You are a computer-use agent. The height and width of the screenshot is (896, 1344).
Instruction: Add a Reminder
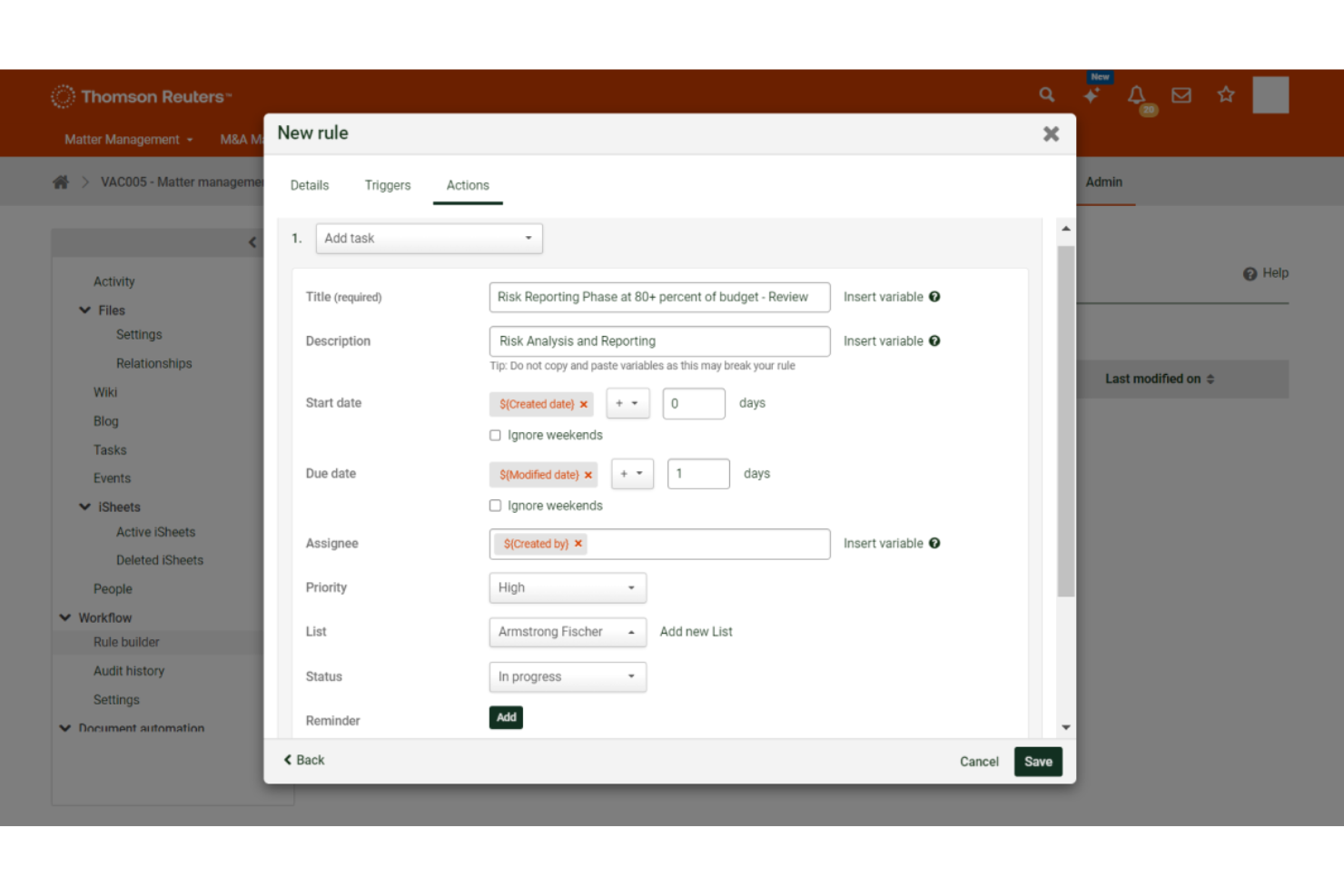point(506,718)
